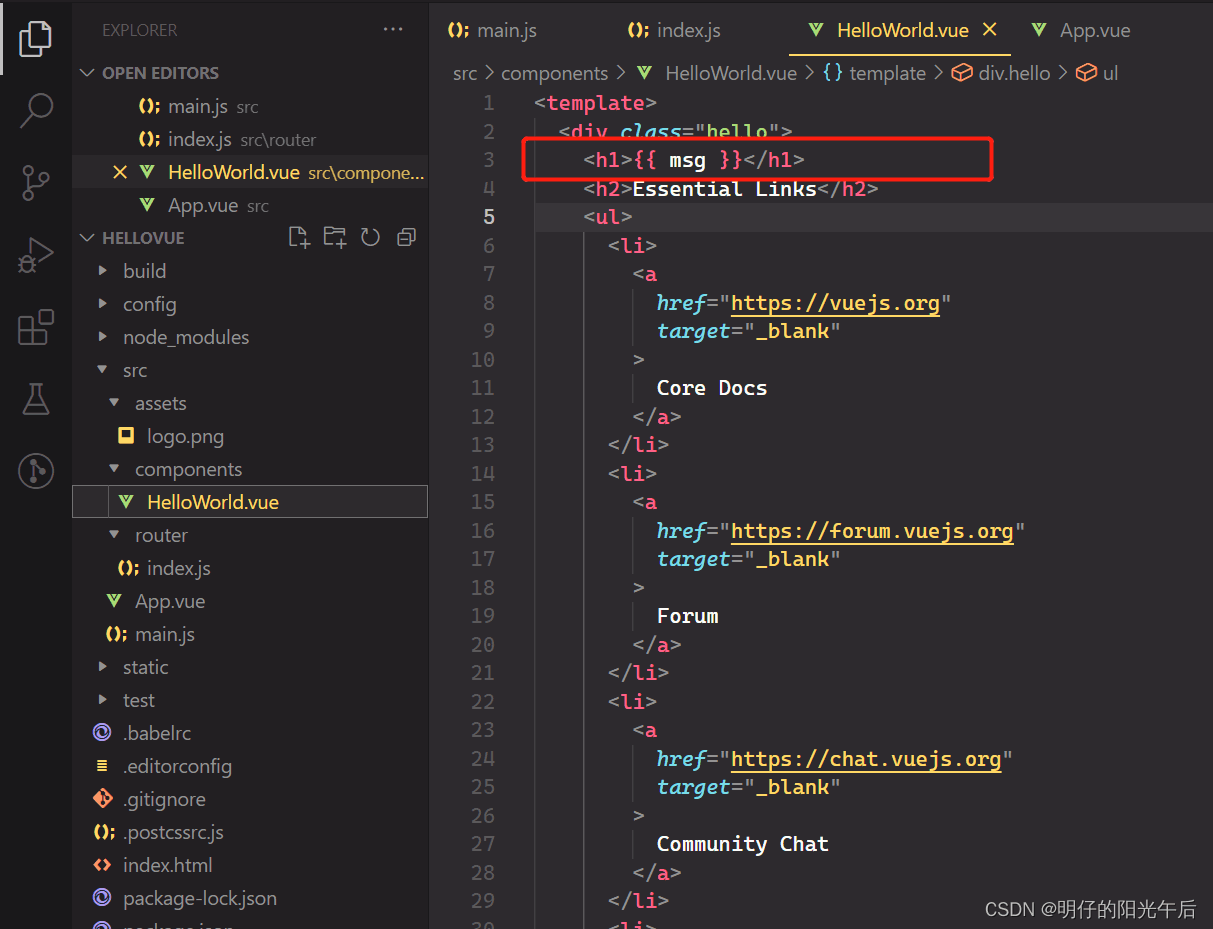Collapse all folders in explorer

pyautogui.click(x=406, y=237)
